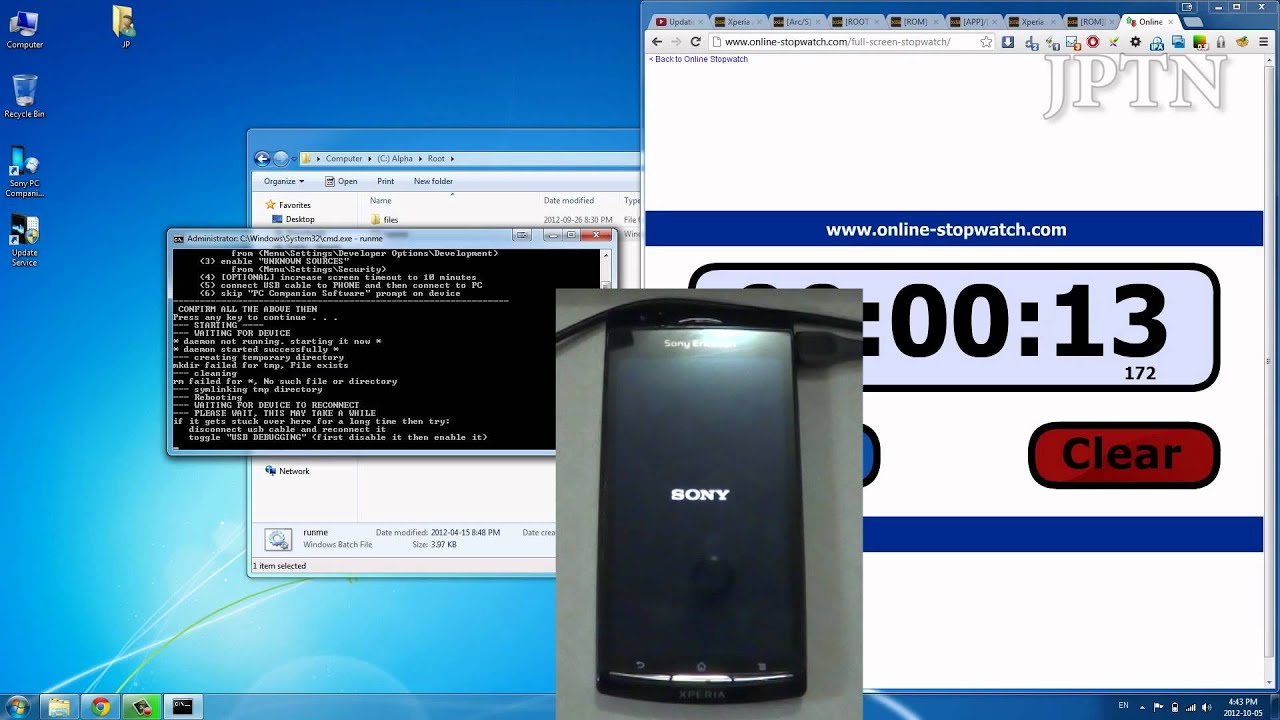Open Explorer recent locations dropdown arrow

[x=296, y=159]
